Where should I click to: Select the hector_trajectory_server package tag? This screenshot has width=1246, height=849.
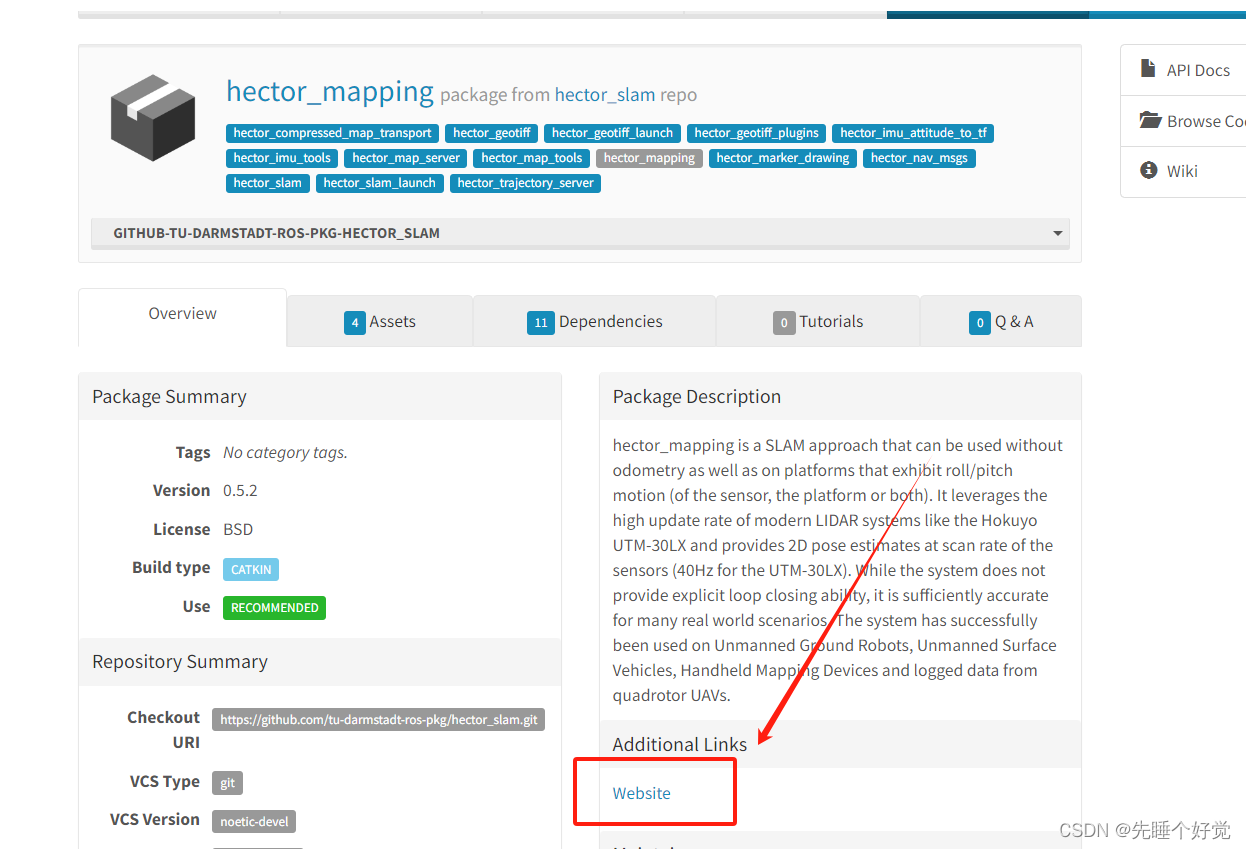526,183
